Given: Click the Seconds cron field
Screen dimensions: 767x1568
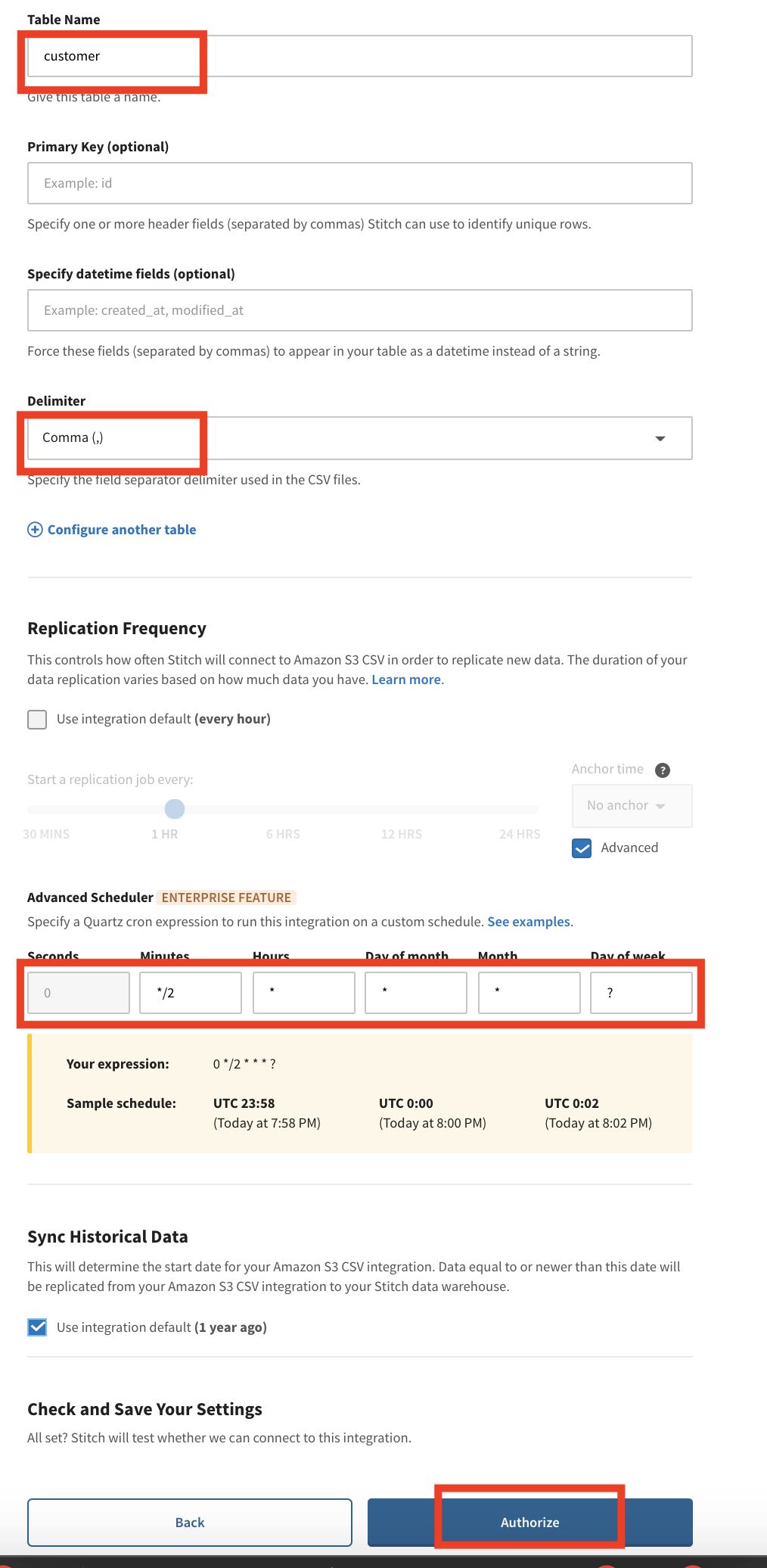Looking at the screenshot, I should tap(79, 993).
